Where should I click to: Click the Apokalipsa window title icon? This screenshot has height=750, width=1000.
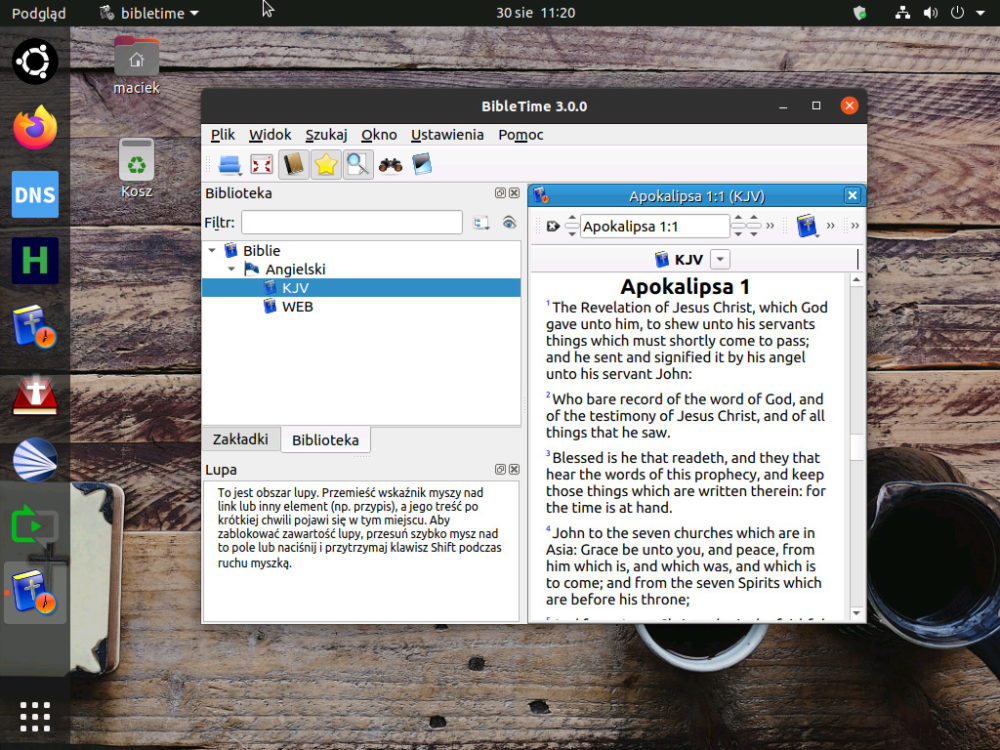541,195
